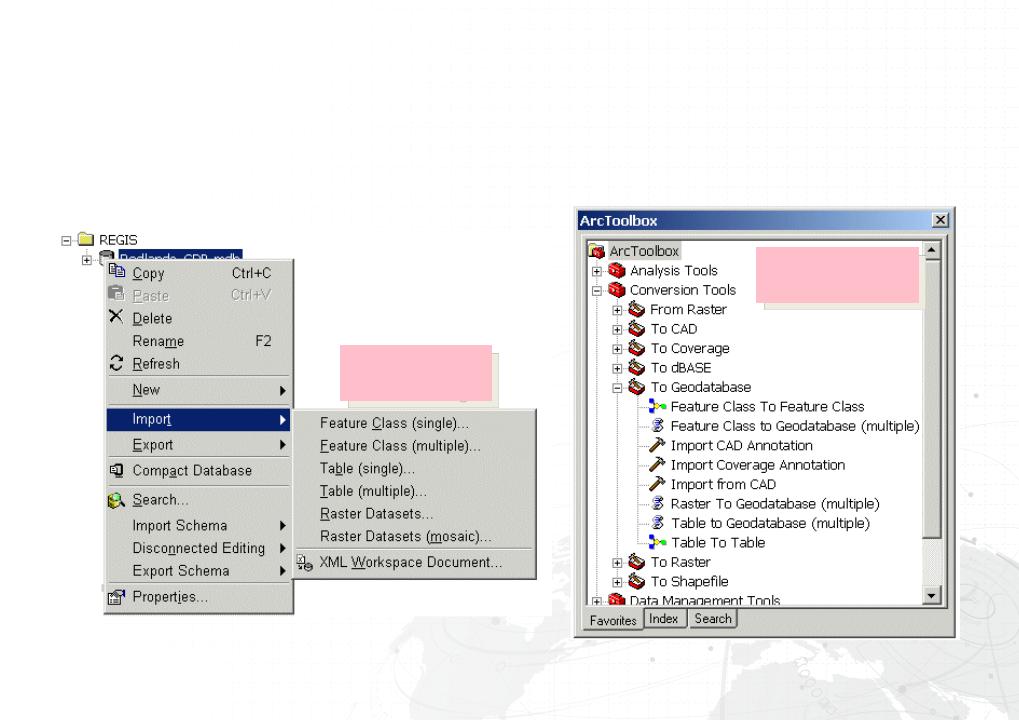Open the Export submenu

click(198, 444)
